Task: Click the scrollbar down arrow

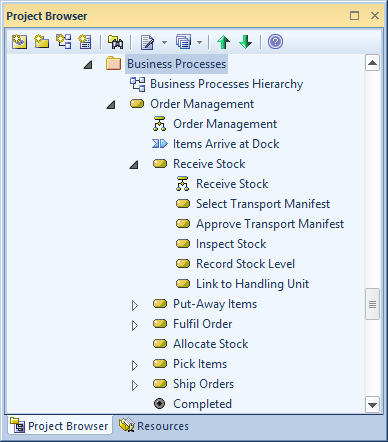Action: coord(372,405)
